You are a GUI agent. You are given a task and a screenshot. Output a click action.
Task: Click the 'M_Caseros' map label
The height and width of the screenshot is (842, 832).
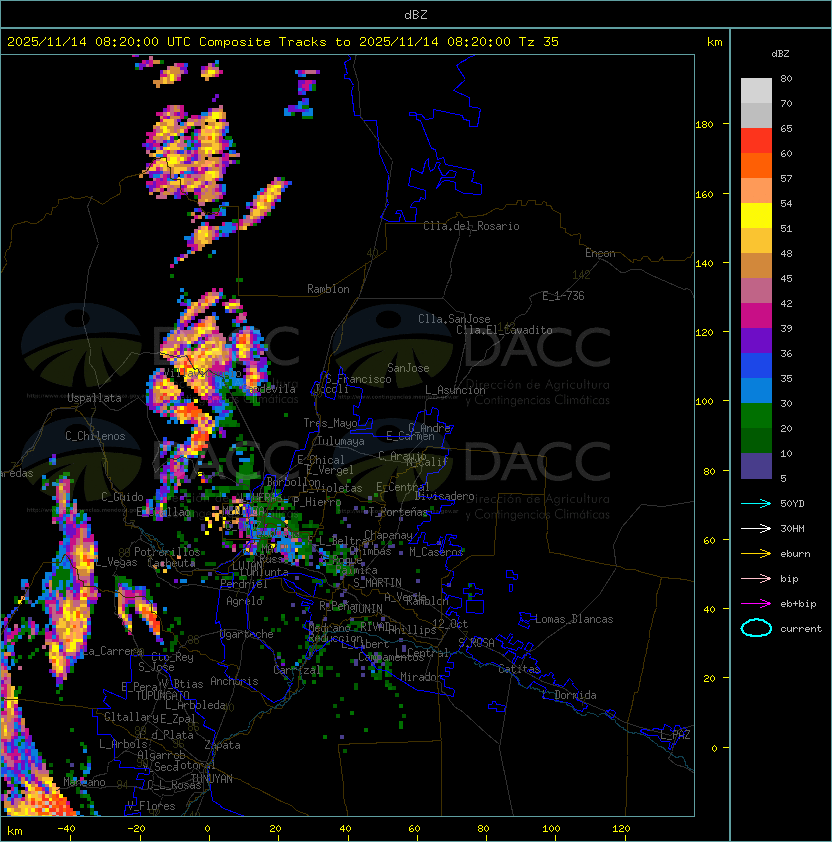pos(436,551)
